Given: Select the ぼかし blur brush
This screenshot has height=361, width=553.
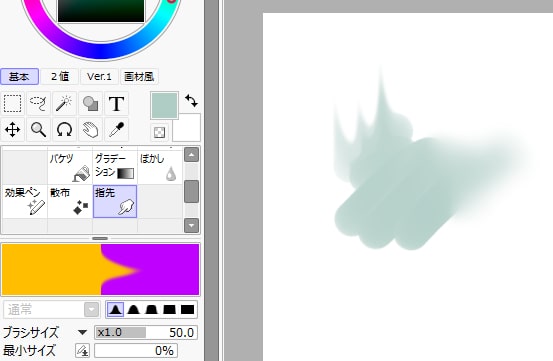Looking at the screenshot, I should (160, 166).
